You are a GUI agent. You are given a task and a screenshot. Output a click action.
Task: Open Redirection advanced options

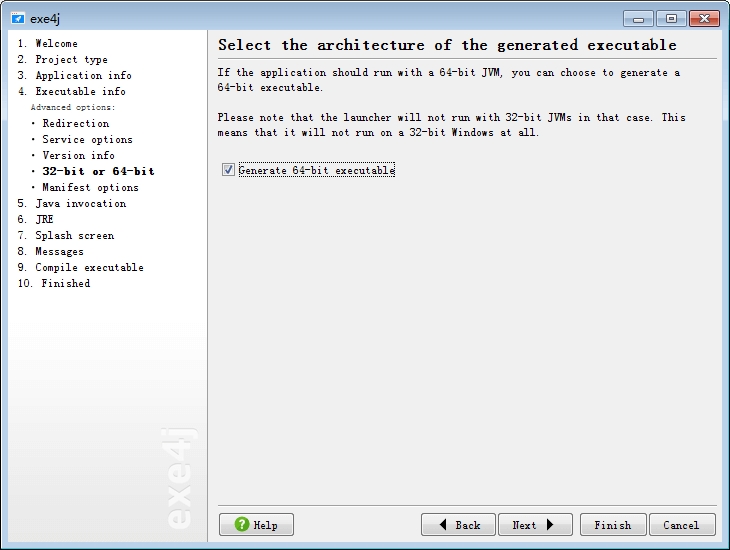76,123
